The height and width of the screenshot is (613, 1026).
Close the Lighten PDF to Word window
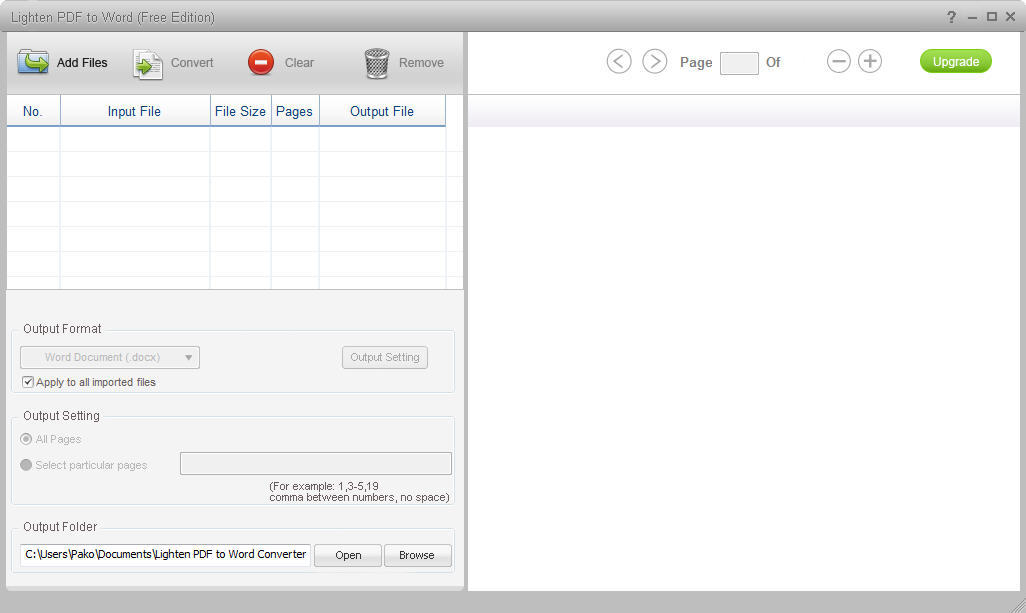(x=1010, y=17)
